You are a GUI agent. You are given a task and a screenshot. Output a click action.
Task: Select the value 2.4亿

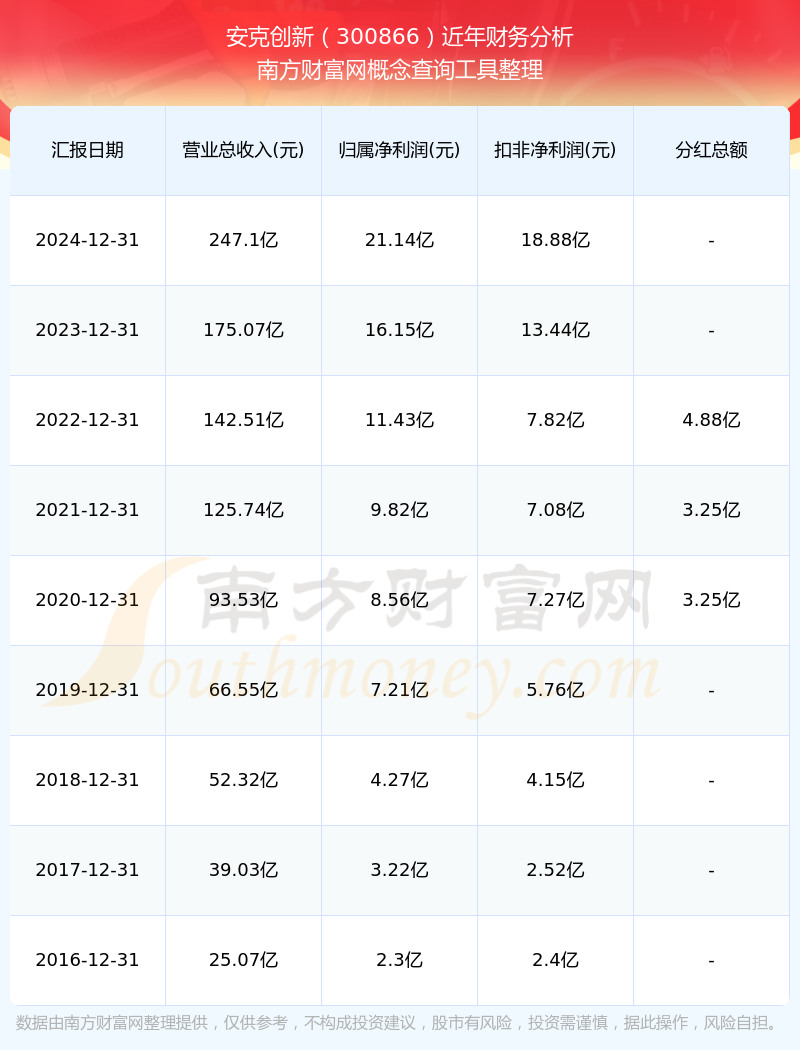click(x=555, y=960)
